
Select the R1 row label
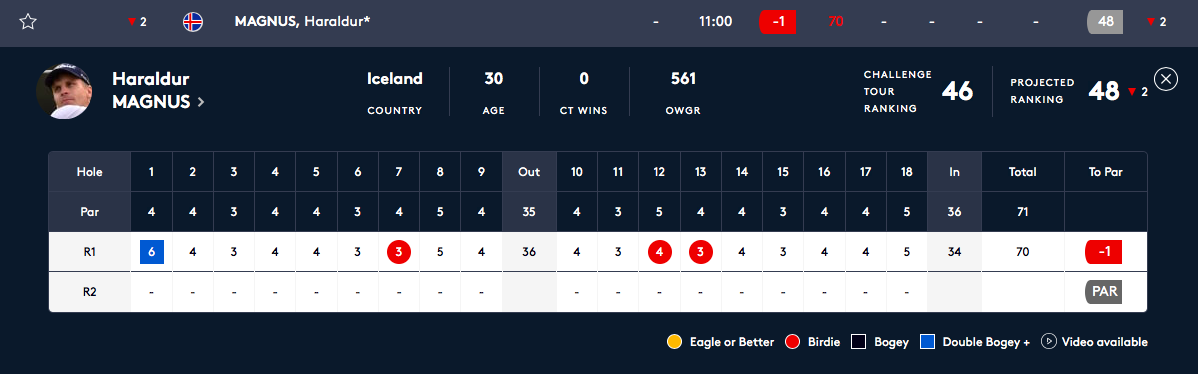point(89,252)
